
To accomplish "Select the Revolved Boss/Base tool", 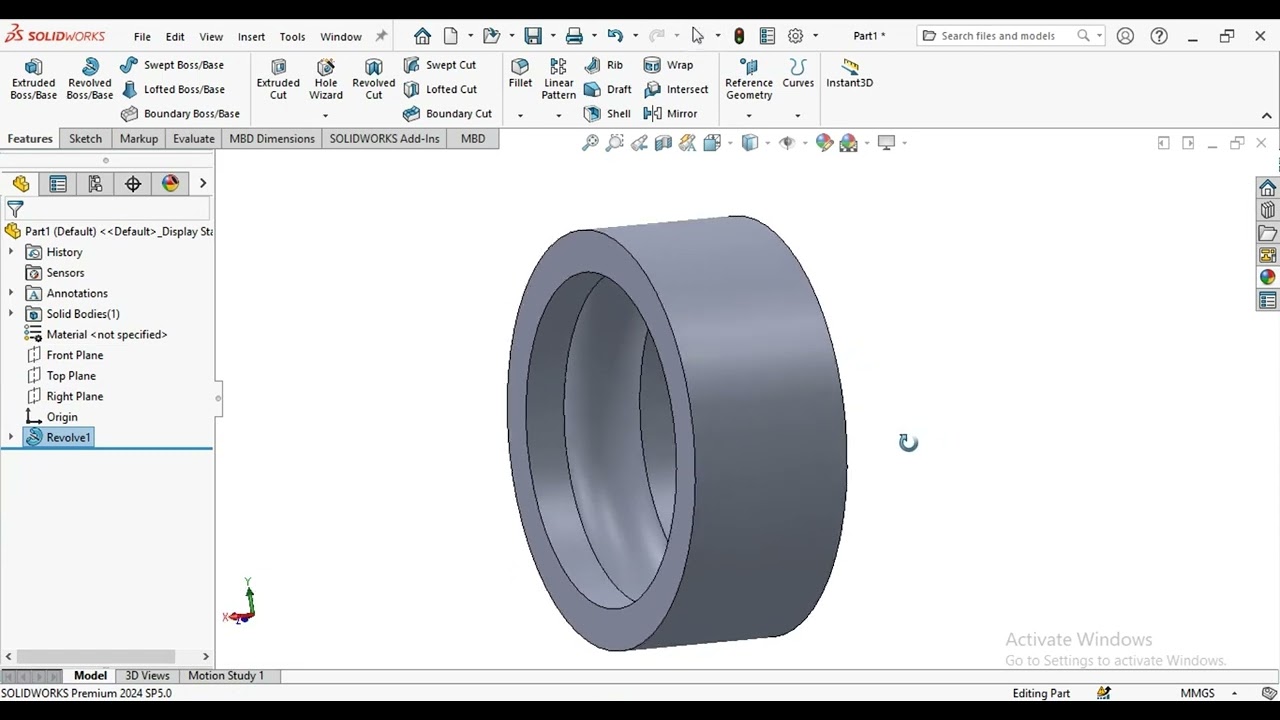I will click(90, 79).
